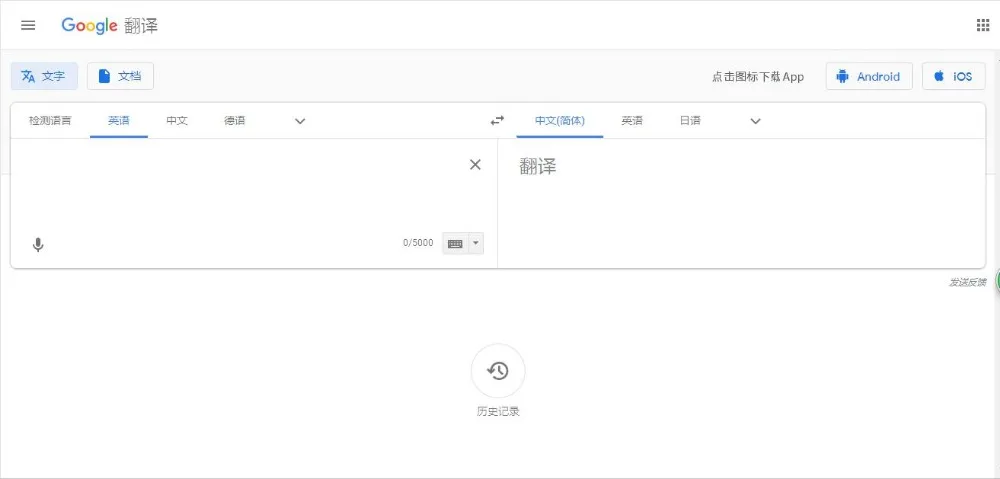The image size is (1000, 479).
Task: Expand more target languages chevron
Action: [x=755, y=121]
